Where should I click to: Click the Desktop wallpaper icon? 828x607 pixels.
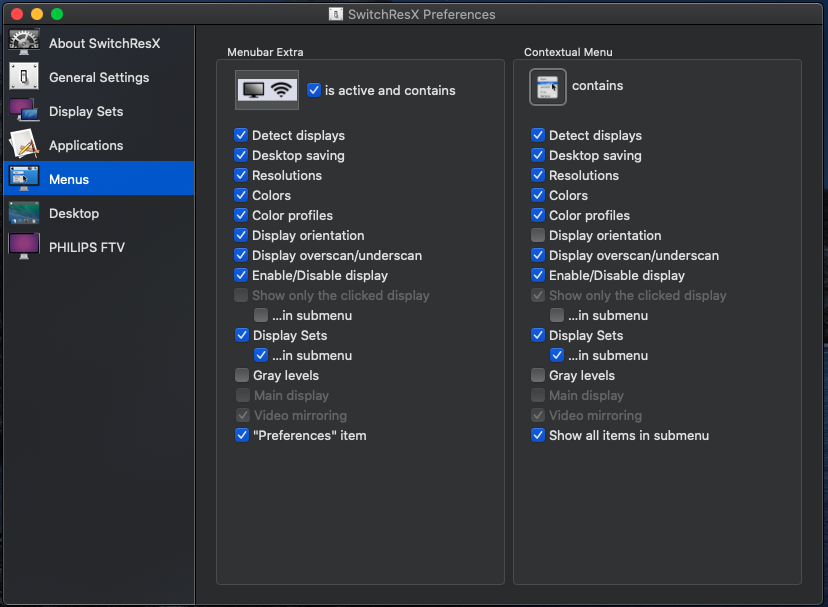coord(24,213)
